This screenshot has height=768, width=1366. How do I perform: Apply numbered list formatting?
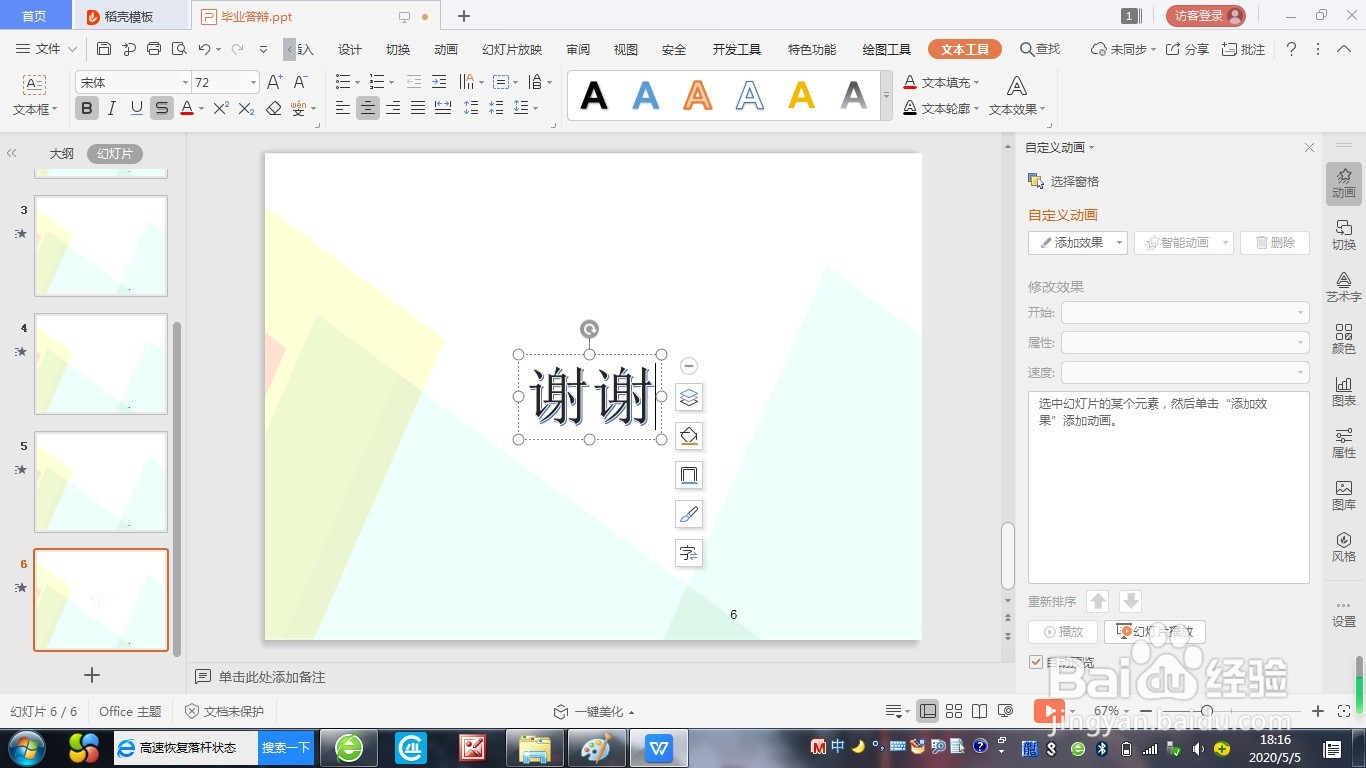(x=376, y=82)
